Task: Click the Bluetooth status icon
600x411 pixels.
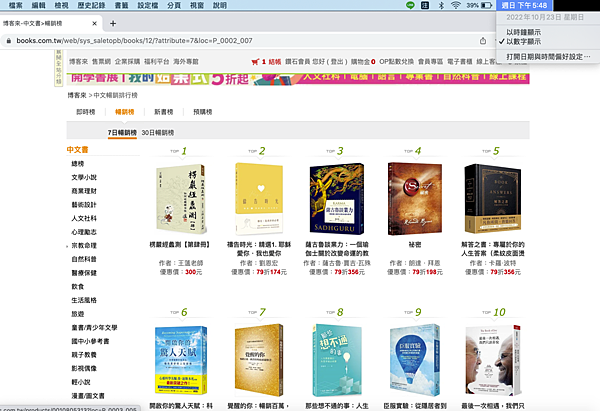Action: (440, 5)
